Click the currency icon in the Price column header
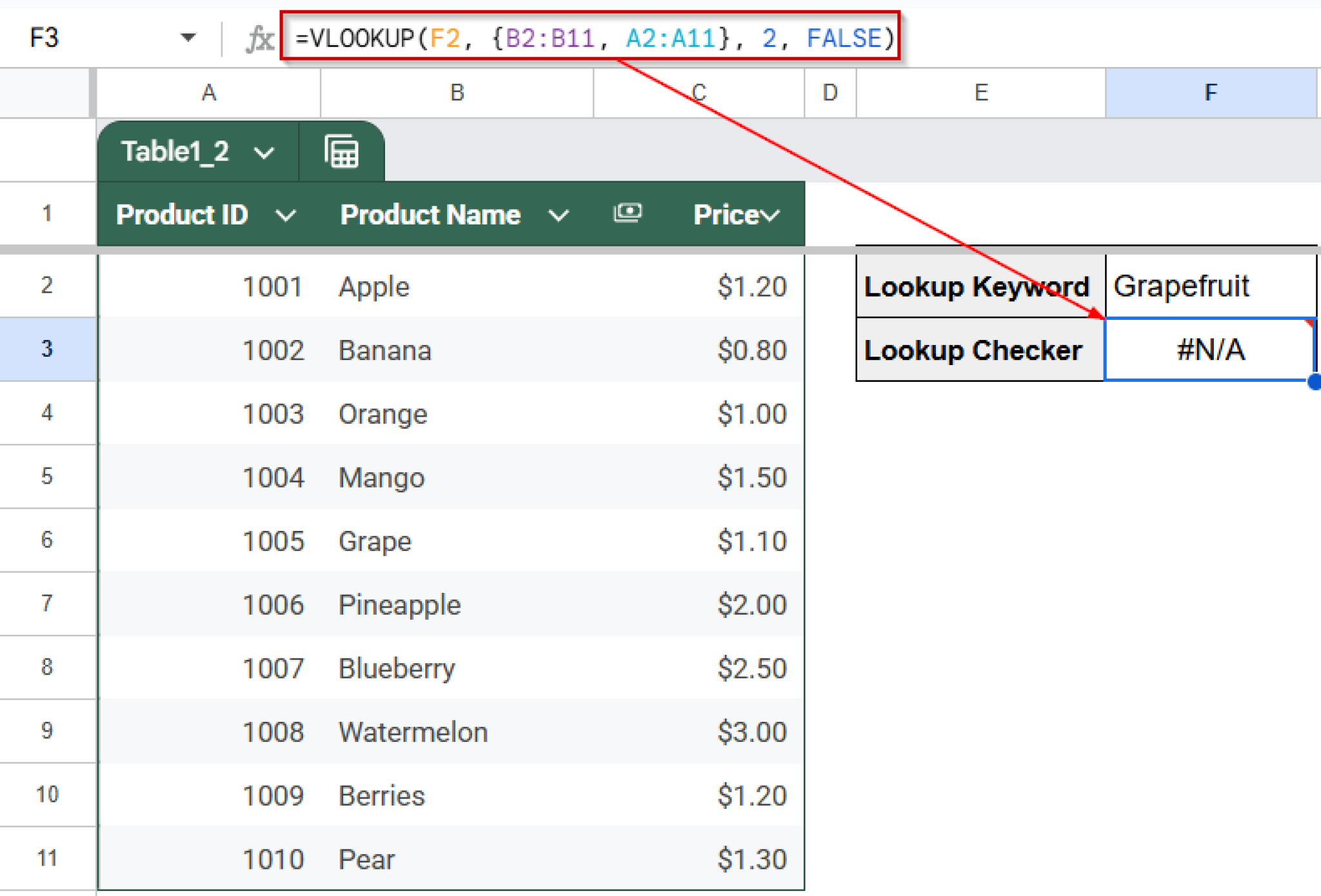This screenshot has width=1321, height=896. coord(628,214)
